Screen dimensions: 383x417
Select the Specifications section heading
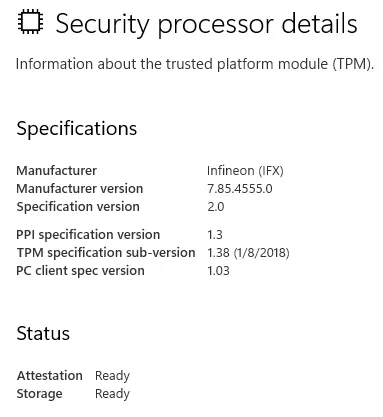77,129
